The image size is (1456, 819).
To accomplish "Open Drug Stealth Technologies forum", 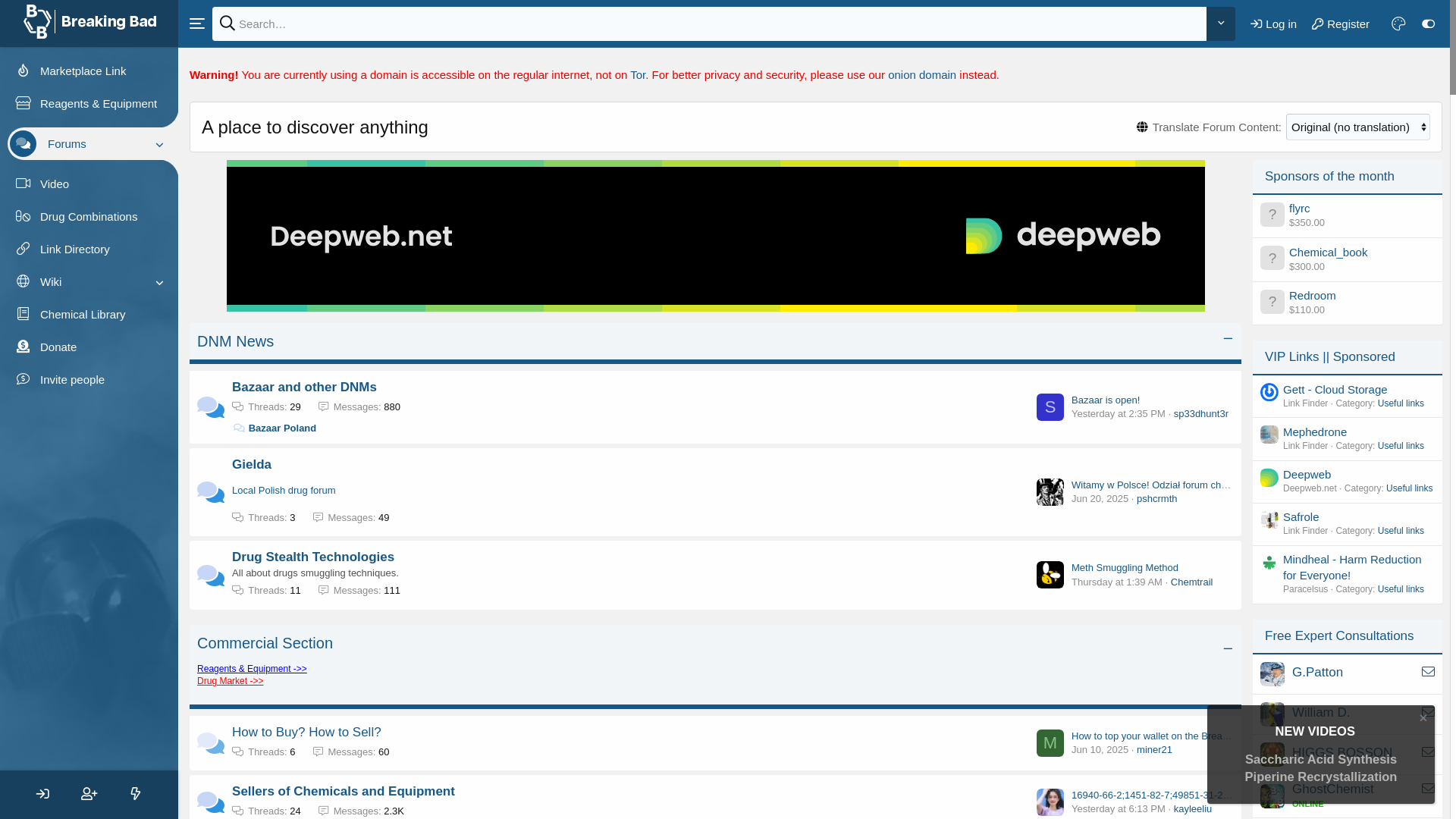I will [x=313, y=557].
